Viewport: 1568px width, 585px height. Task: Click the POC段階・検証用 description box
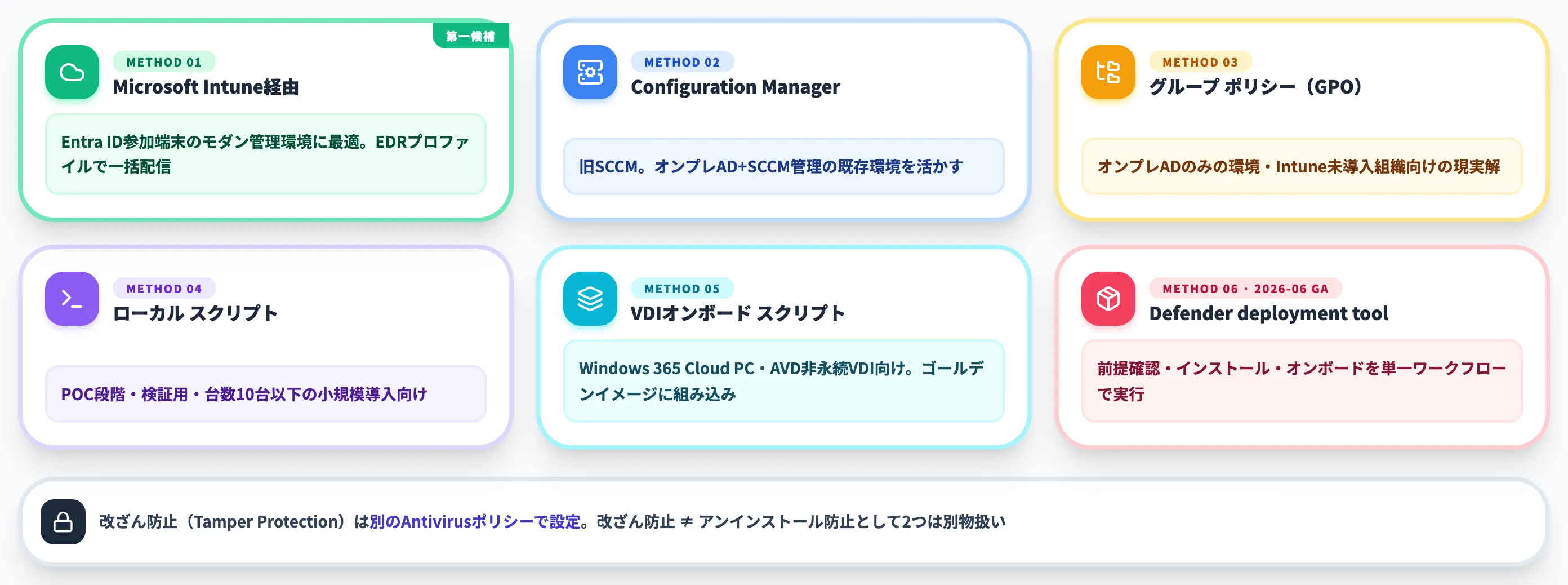[265, 393]
